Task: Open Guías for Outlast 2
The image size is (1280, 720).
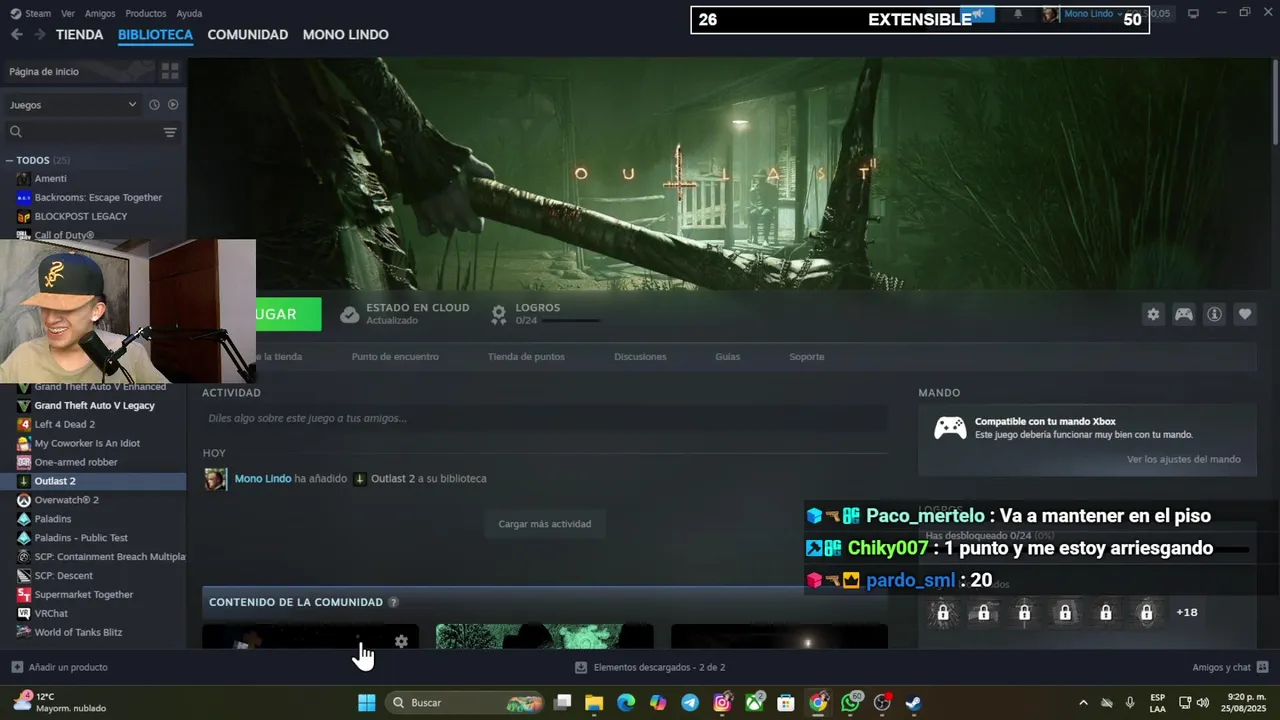Action: (x=728, y=357)
